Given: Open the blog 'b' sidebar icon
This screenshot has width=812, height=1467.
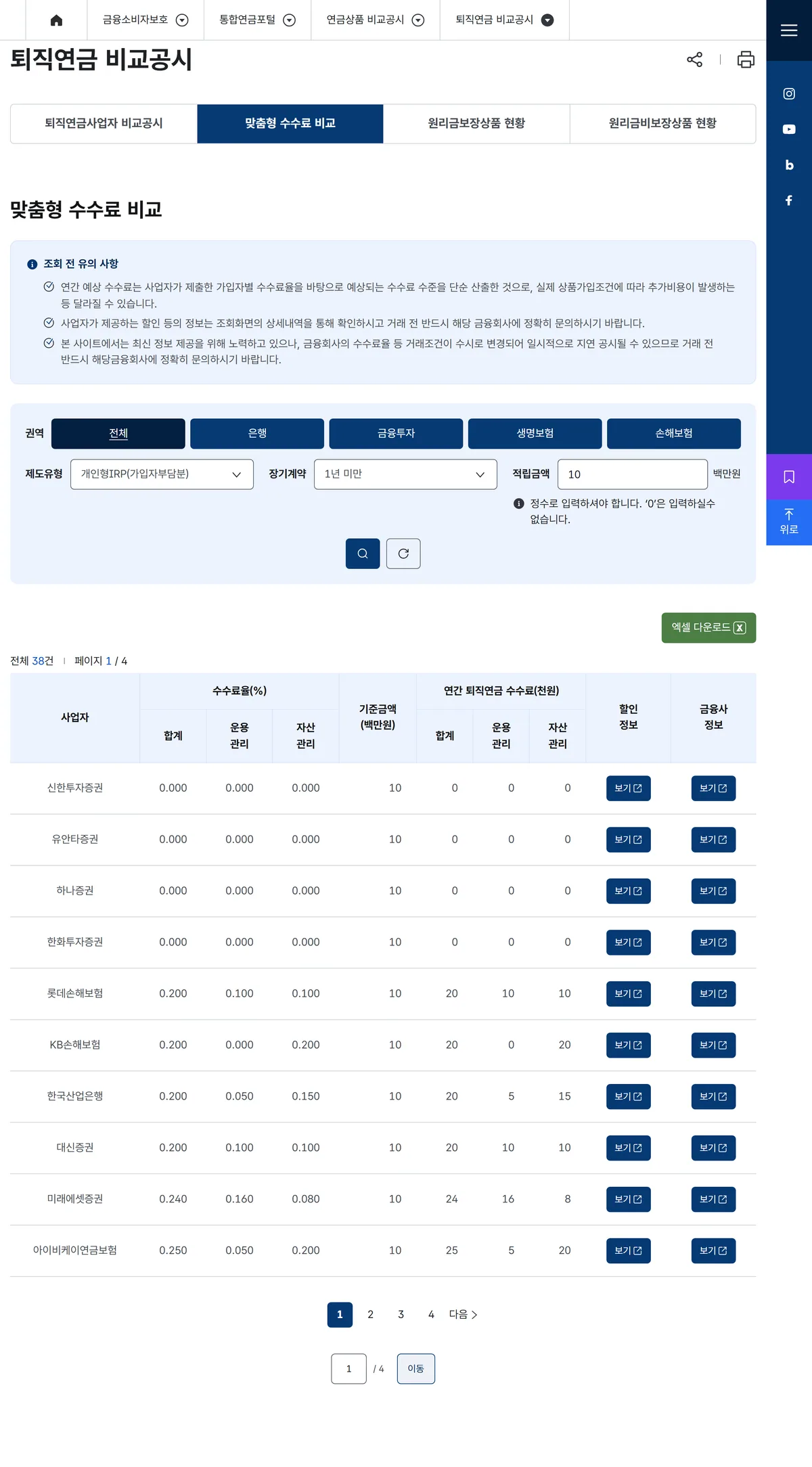Looking at the screenshot, I should tap(789, 165).
